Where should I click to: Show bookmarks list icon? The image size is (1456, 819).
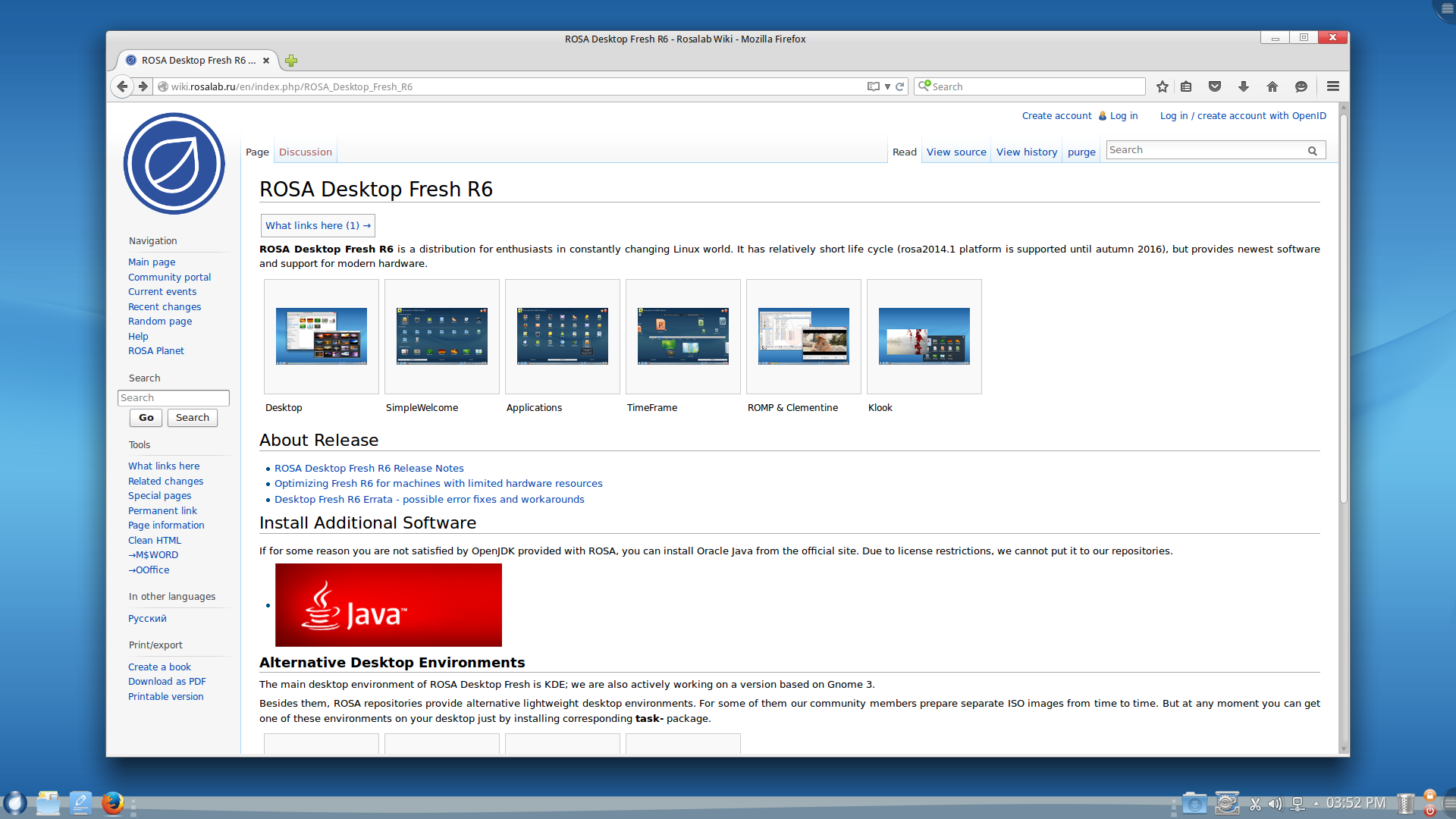coord(1187,86)
